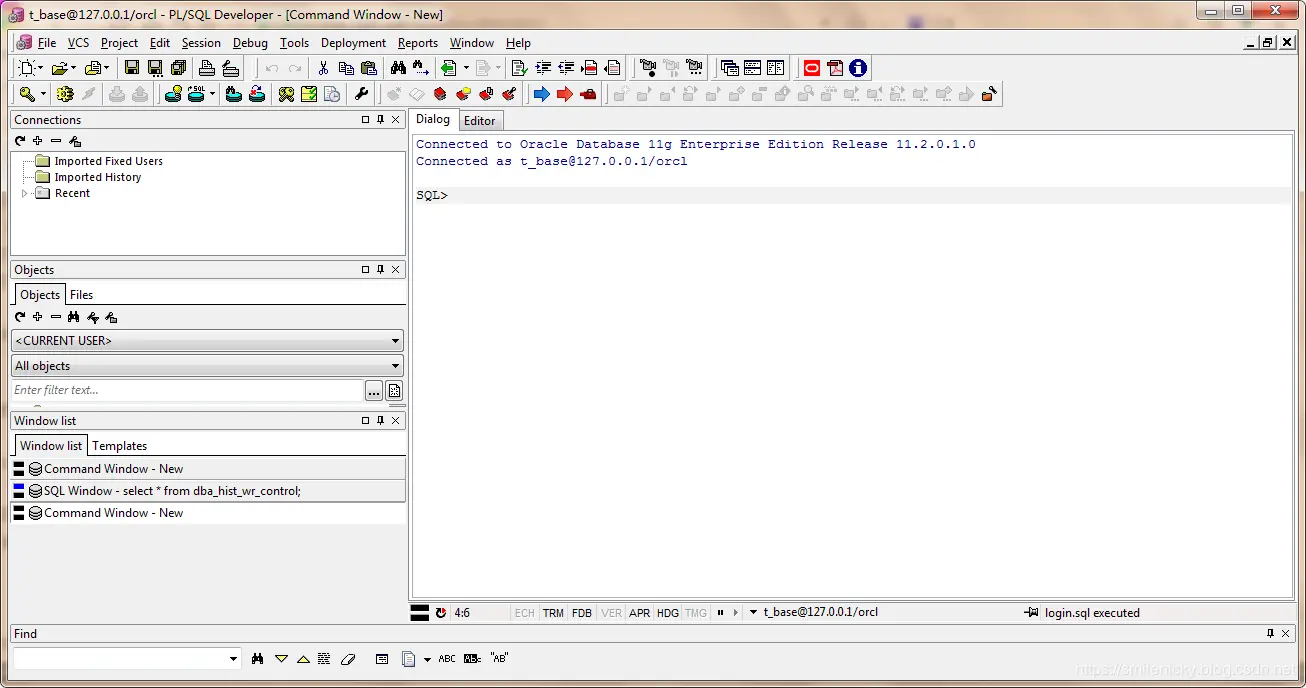Click the Print icon in toolbar

[207, 68]
